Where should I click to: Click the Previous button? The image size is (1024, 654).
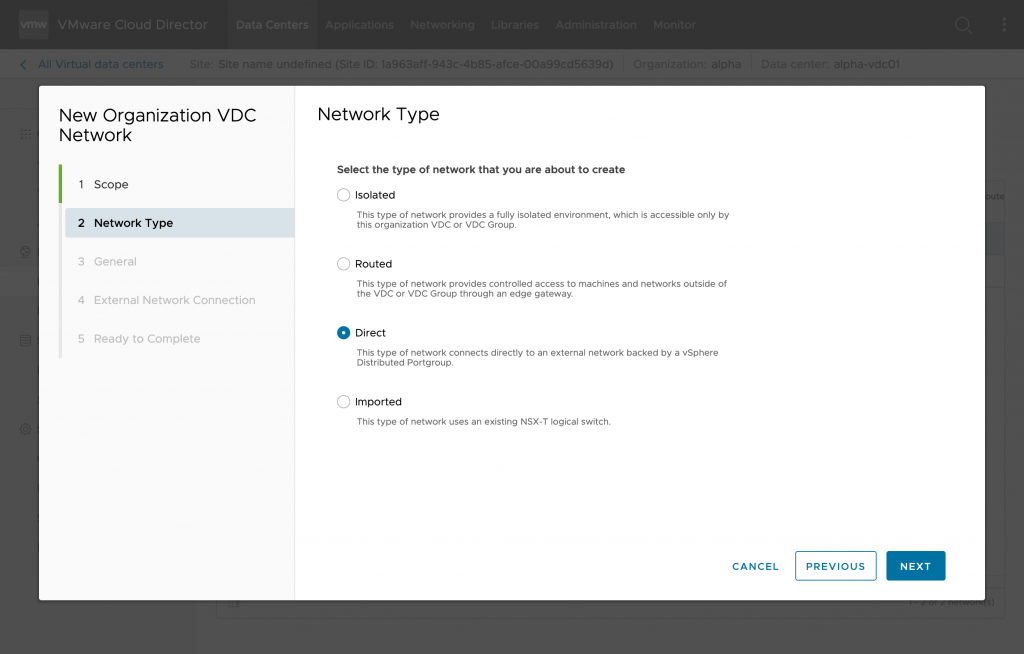point(835,566)
